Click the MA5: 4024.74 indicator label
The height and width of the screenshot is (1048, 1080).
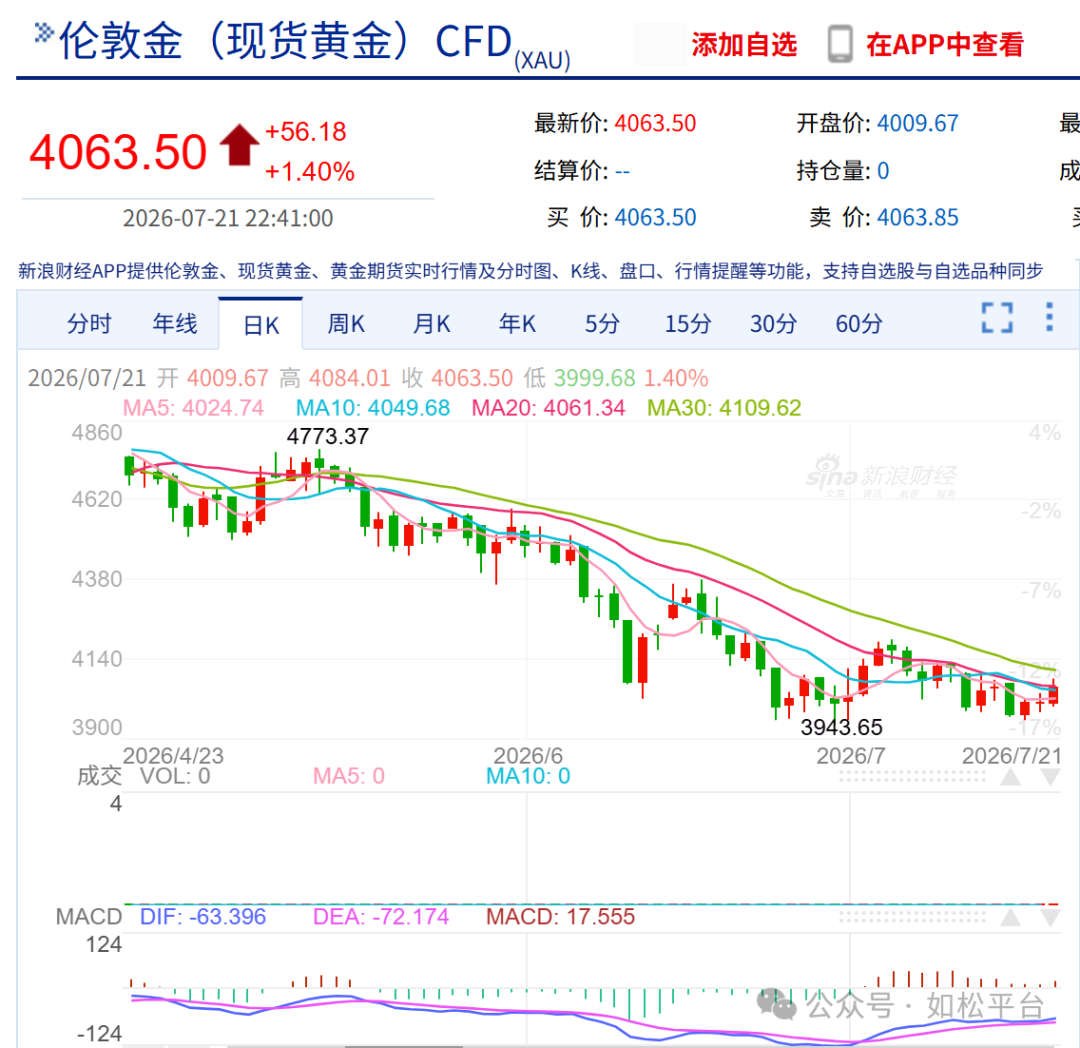pos(194,408)
